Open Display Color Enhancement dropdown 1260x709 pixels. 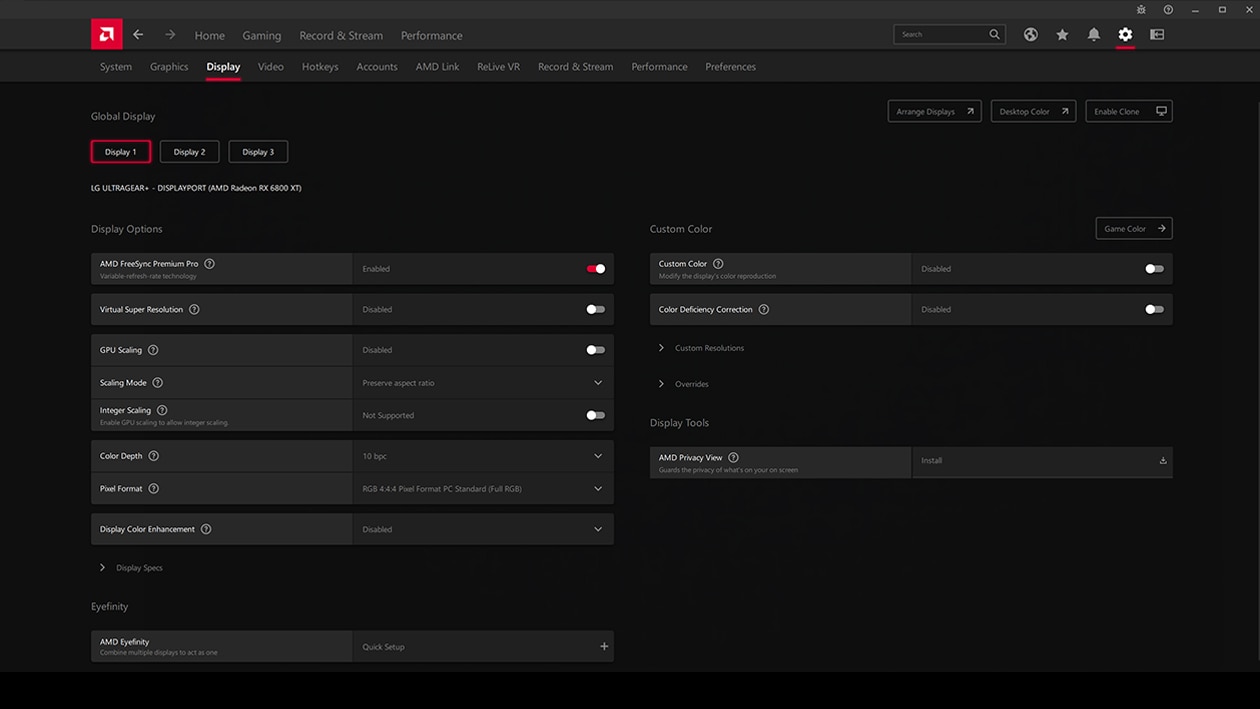(x=483, y=529)
